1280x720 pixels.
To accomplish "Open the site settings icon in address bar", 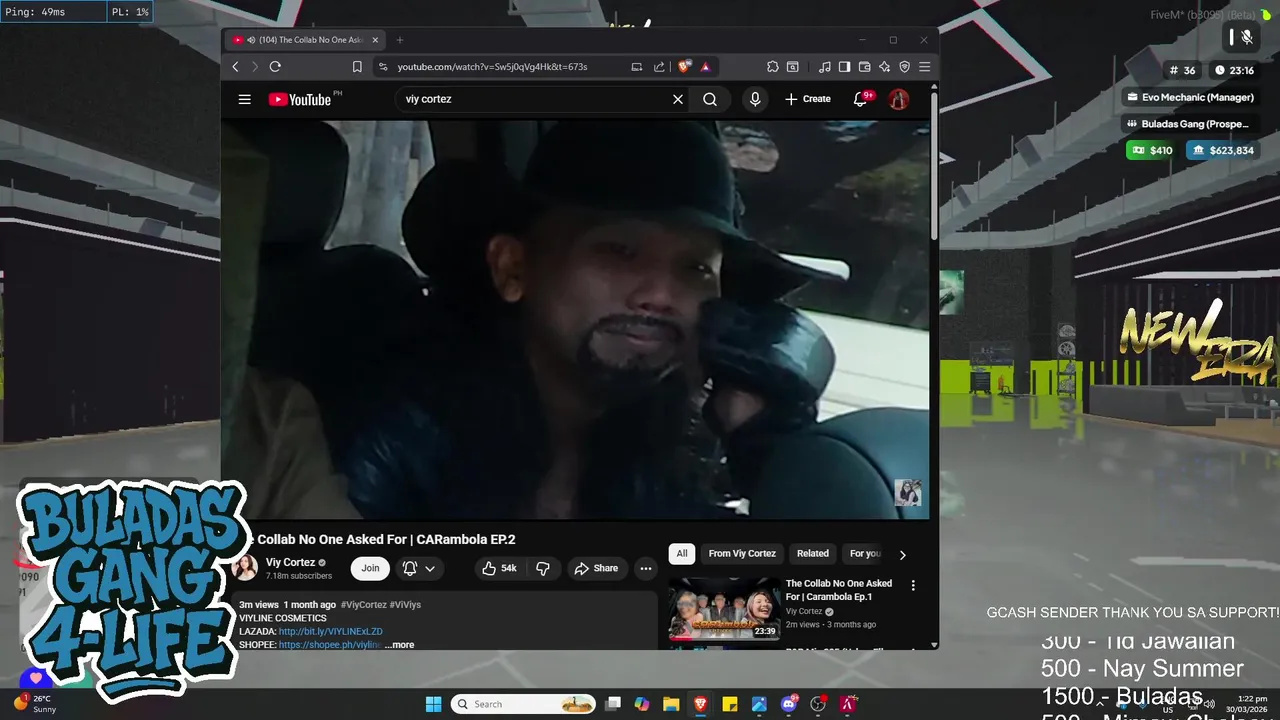I will tap(382, 67).
